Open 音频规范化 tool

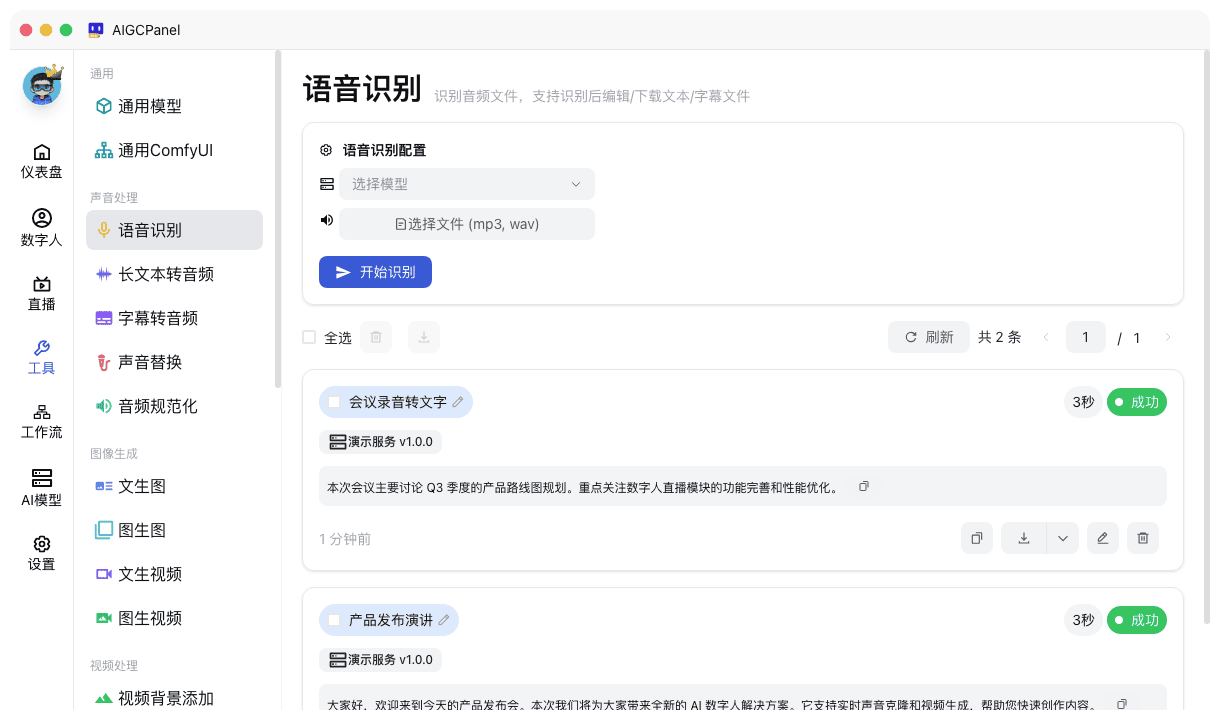(x=174, y=406)
